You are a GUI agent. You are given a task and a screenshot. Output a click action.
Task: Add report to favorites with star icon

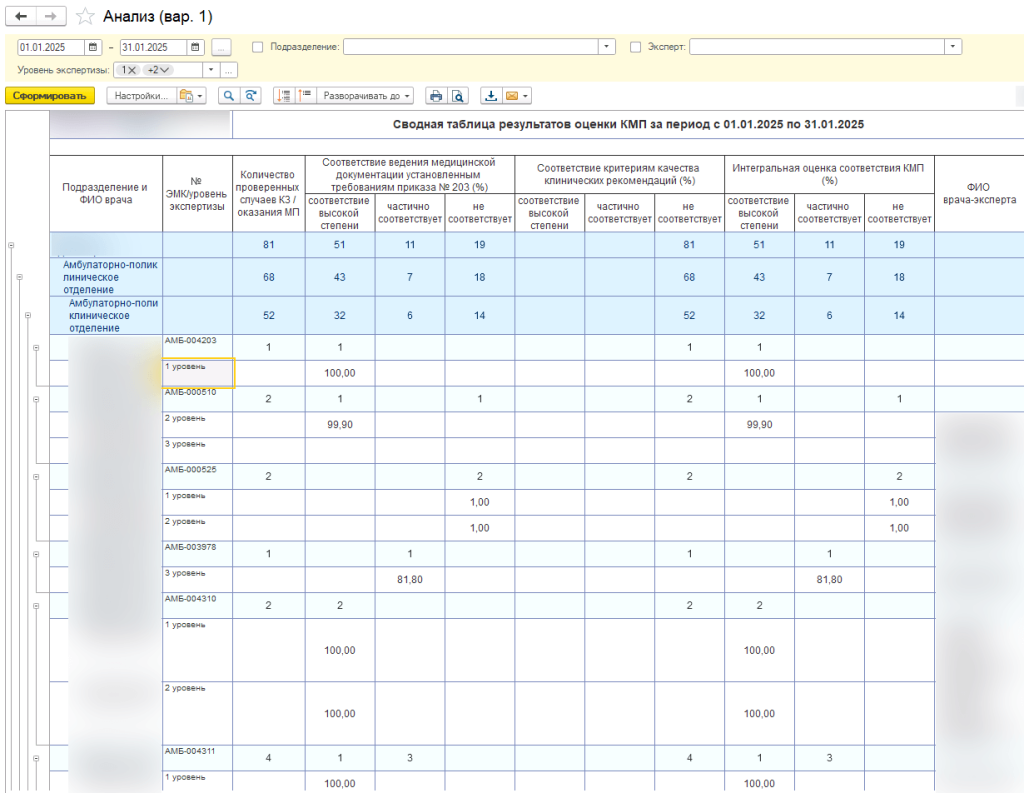85,17
